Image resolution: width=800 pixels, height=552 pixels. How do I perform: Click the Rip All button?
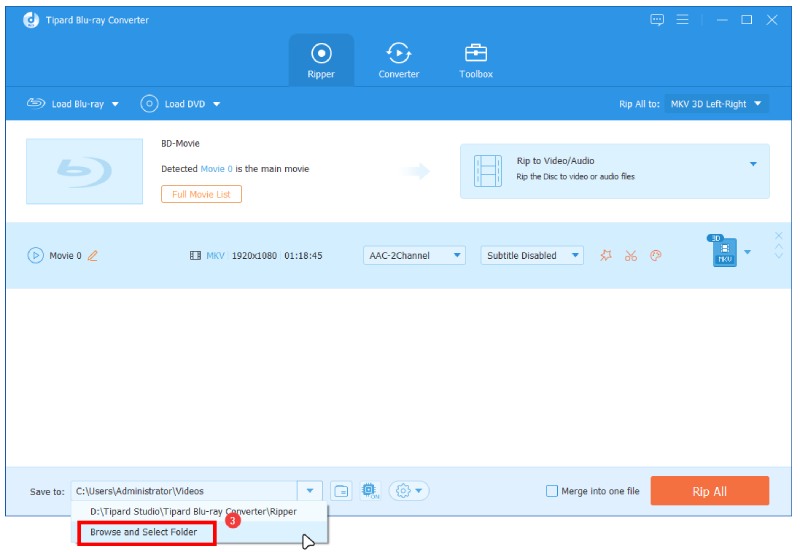pyautogui.click(x=709, y=491)
